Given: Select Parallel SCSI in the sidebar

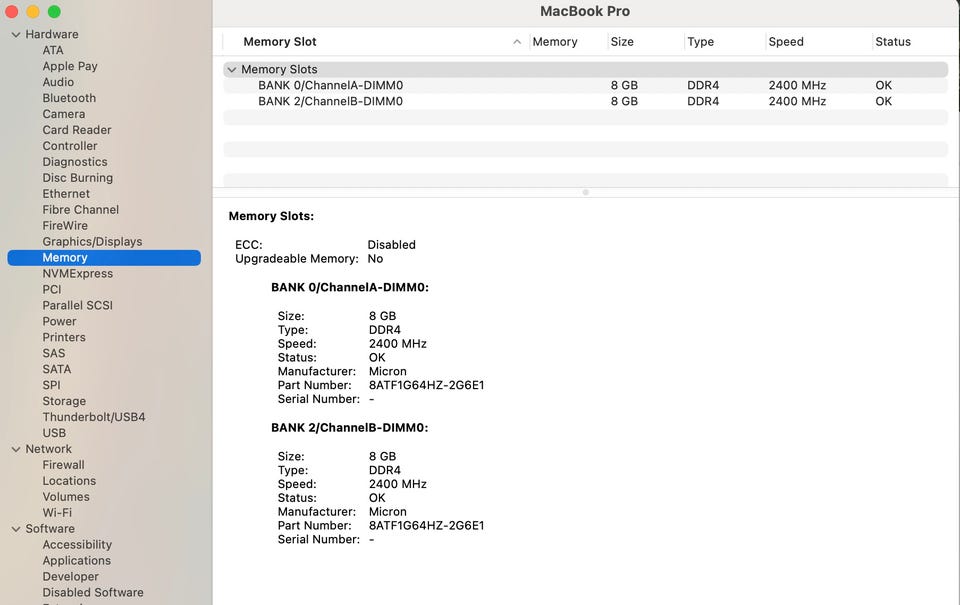Looking at the screenshot, I should pos(78,306).
